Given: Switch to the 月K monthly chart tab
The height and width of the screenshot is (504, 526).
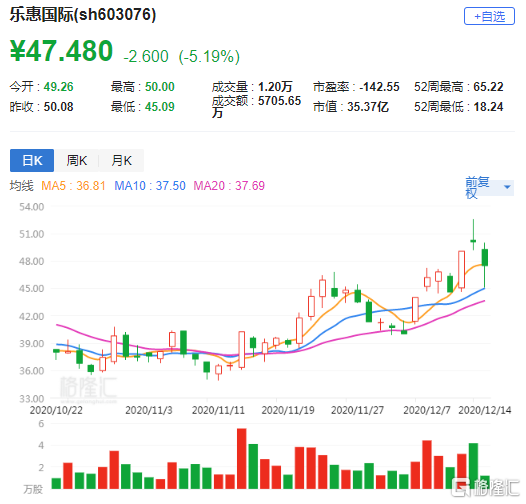Looking at the screenshot, I should 121,160.
